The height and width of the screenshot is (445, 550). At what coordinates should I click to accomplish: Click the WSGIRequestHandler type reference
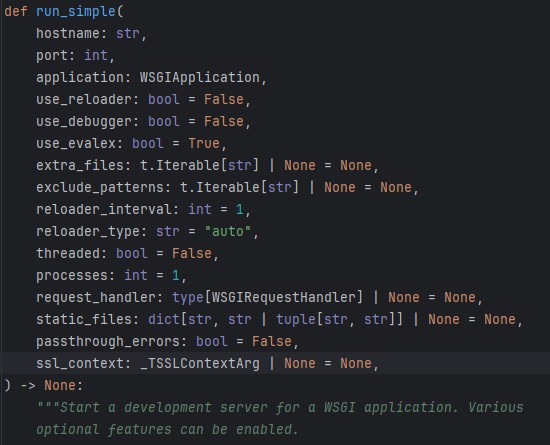pos(284,297)
